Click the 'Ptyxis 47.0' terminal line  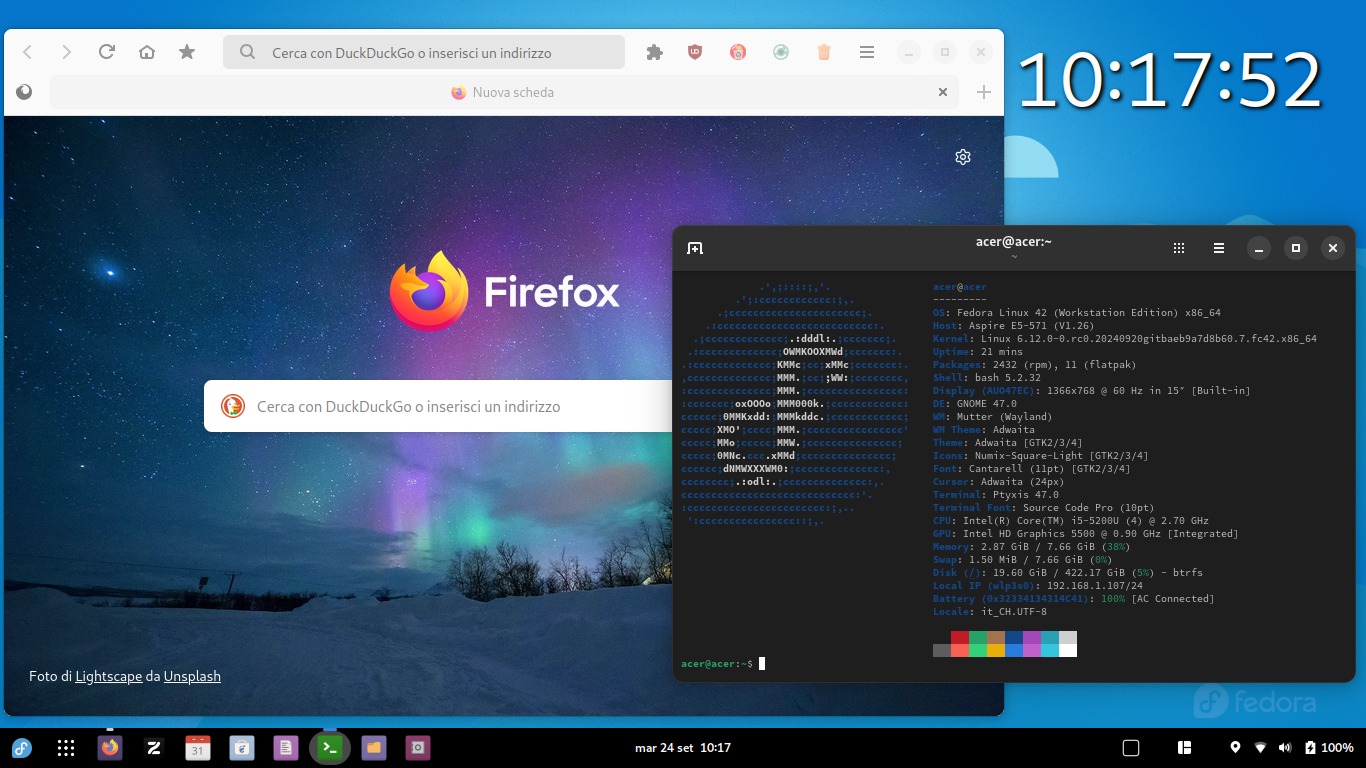coord(995,495)
